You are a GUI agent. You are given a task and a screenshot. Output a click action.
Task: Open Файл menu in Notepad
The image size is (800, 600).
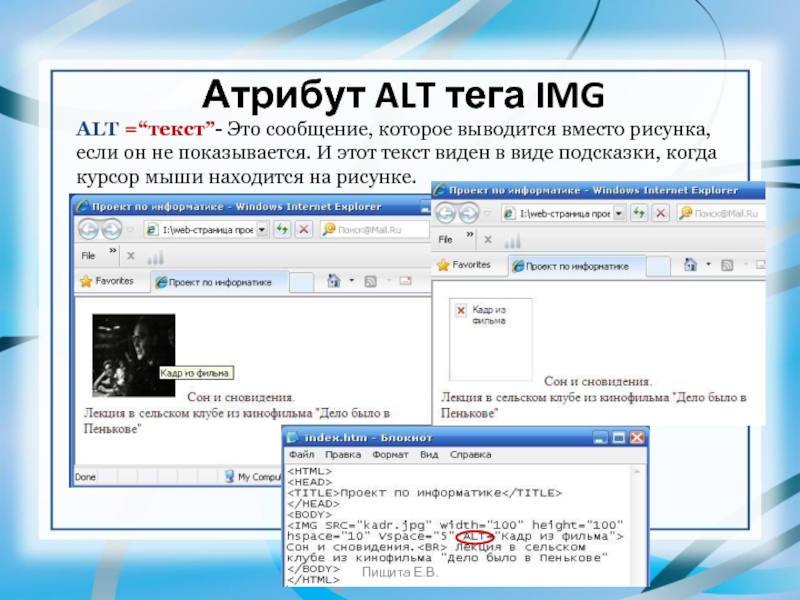(x=302, y=454)
